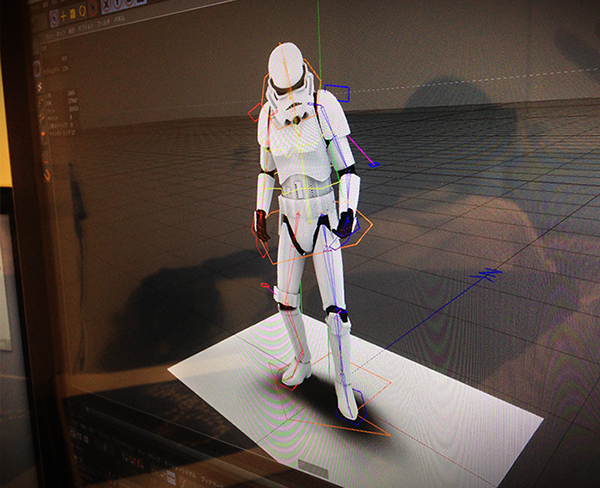Click the blue Z axis handle on floor
This screenshot has height=488, width=600.
(x=486, y=275)
